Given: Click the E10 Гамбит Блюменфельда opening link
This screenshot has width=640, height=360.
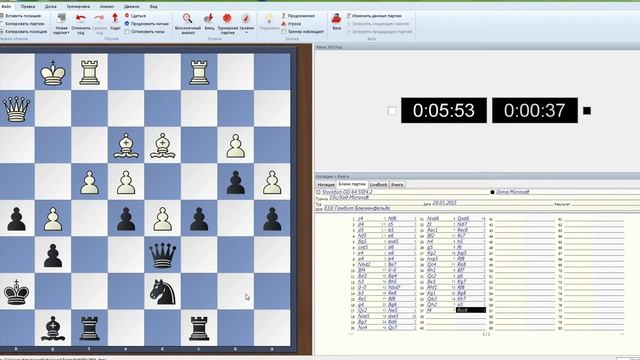Looking at the screenshot, I should coord(357,208).
